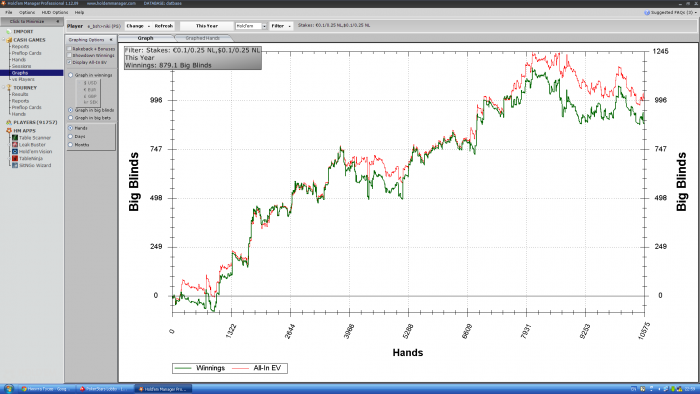700x394 pixels.
Task: Launch TableNinja via its icon
Action: [x=15, y=158]
